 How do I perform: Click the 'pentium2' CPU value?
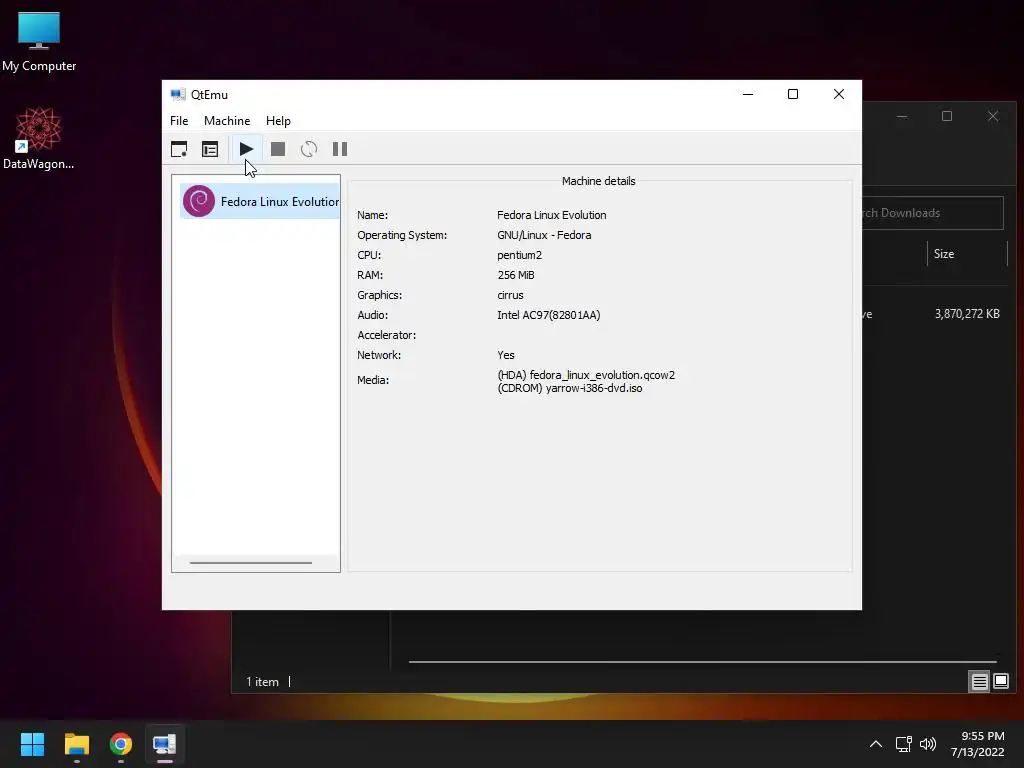tap(519, 255)
